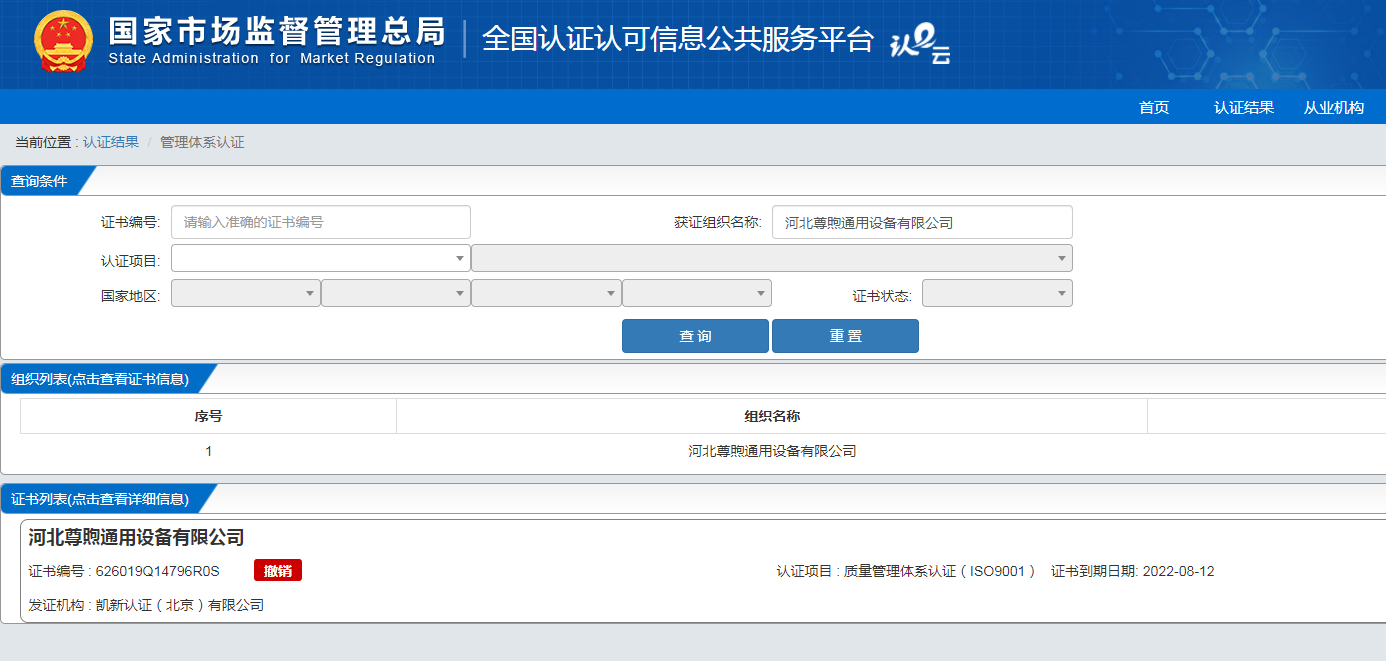The height and width of the screenshot is (661, 1386).
Task: Open the second 国家地区 dropdown
Action: [x=396, y=293]
